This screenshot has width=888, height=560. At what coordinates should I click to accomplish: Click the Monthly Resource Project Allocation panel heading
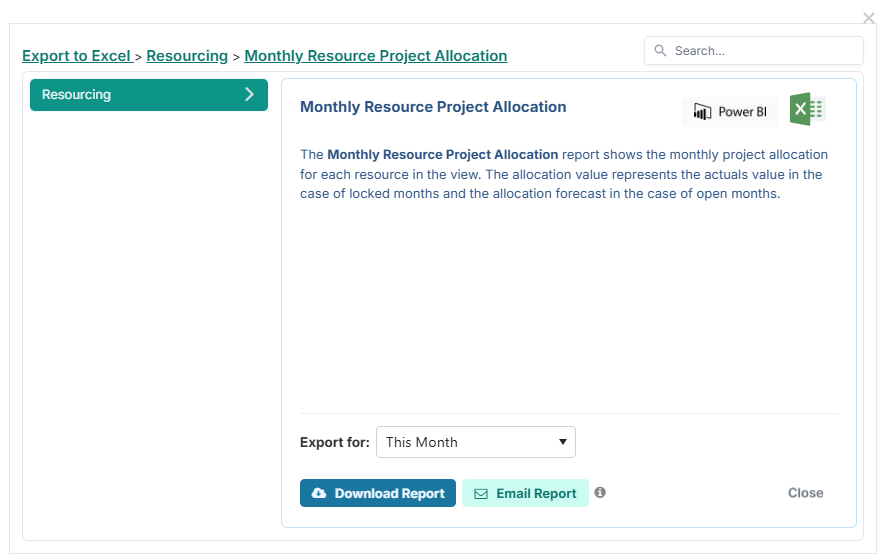[433, 107]
